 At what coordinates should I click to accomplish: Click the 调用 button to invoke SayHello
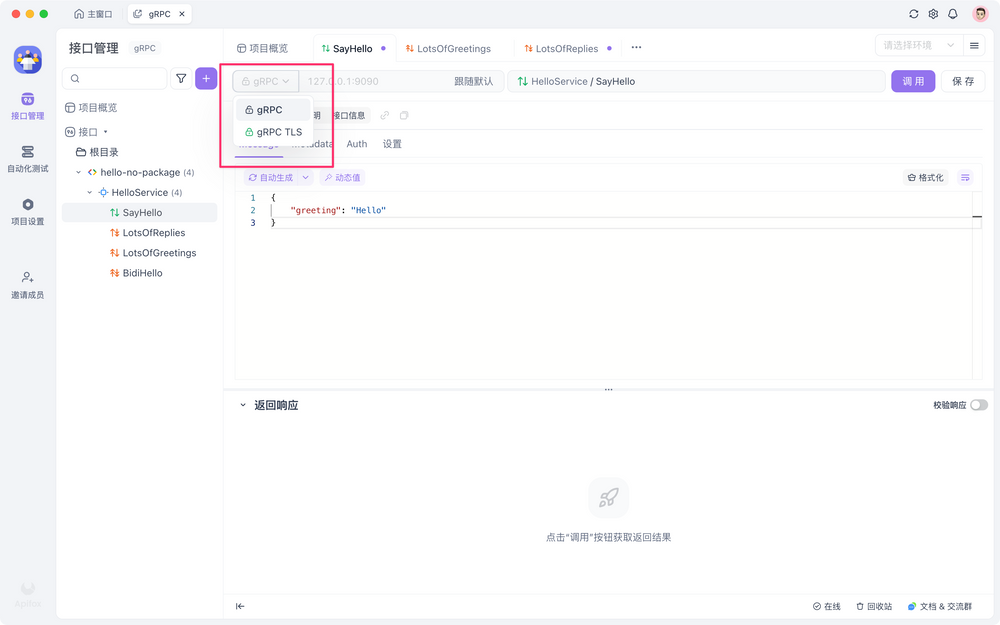(912, 80)
